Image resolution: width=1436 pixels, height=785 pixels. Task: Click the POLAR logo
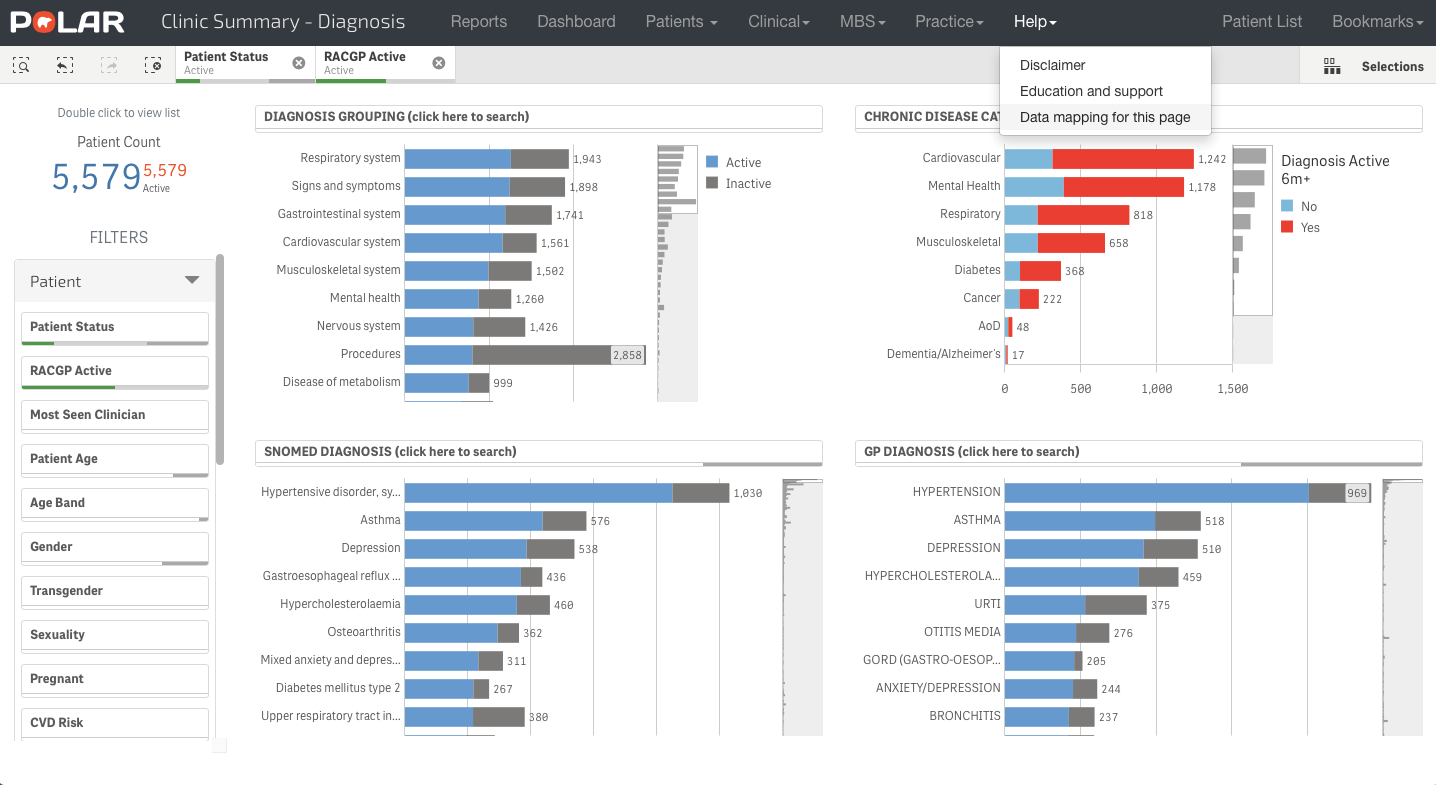pos(65,21)
